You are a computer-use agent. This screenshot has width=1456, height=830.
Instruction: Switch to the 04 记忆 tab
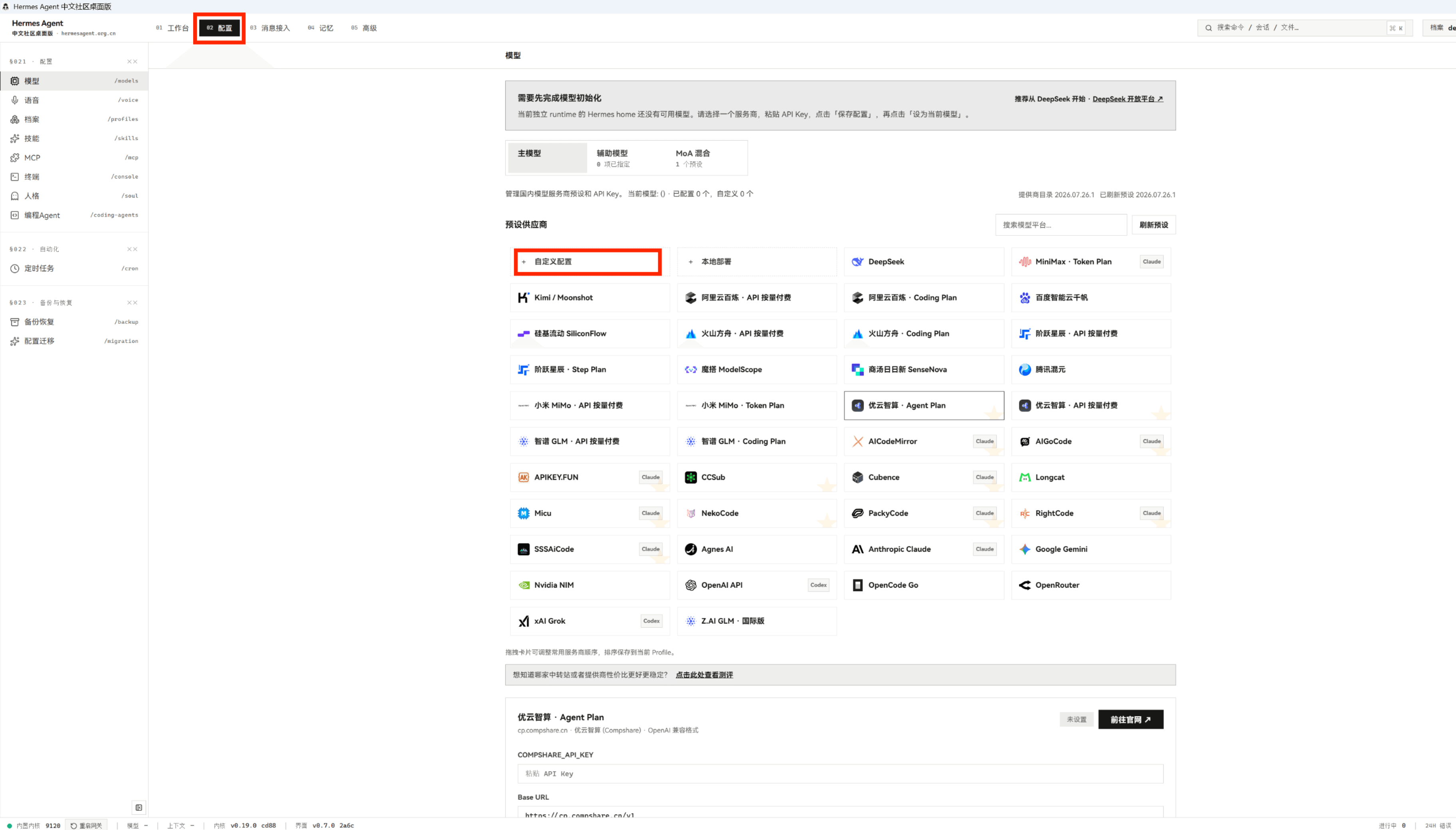coord(320,28)
